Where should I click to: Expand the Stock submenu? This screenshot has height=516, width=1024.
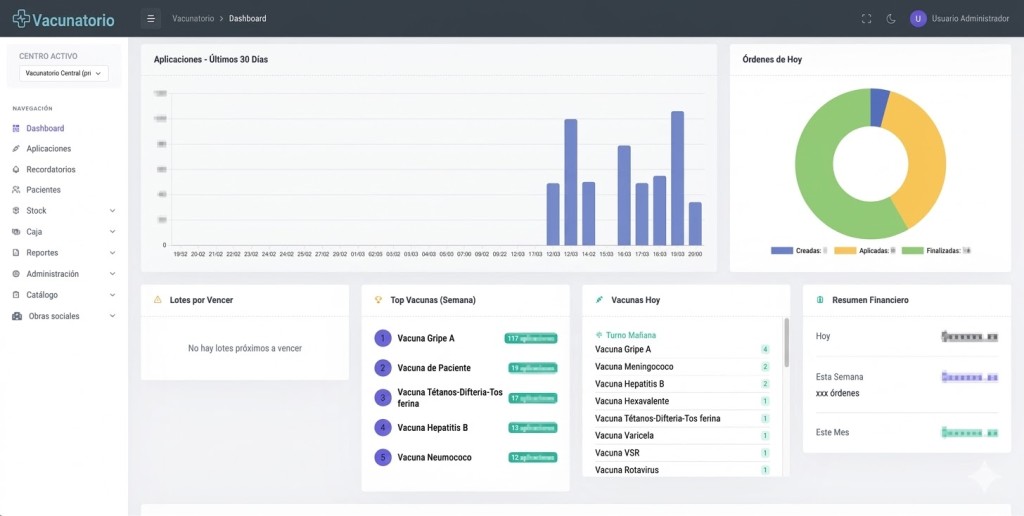click(112, 211)
